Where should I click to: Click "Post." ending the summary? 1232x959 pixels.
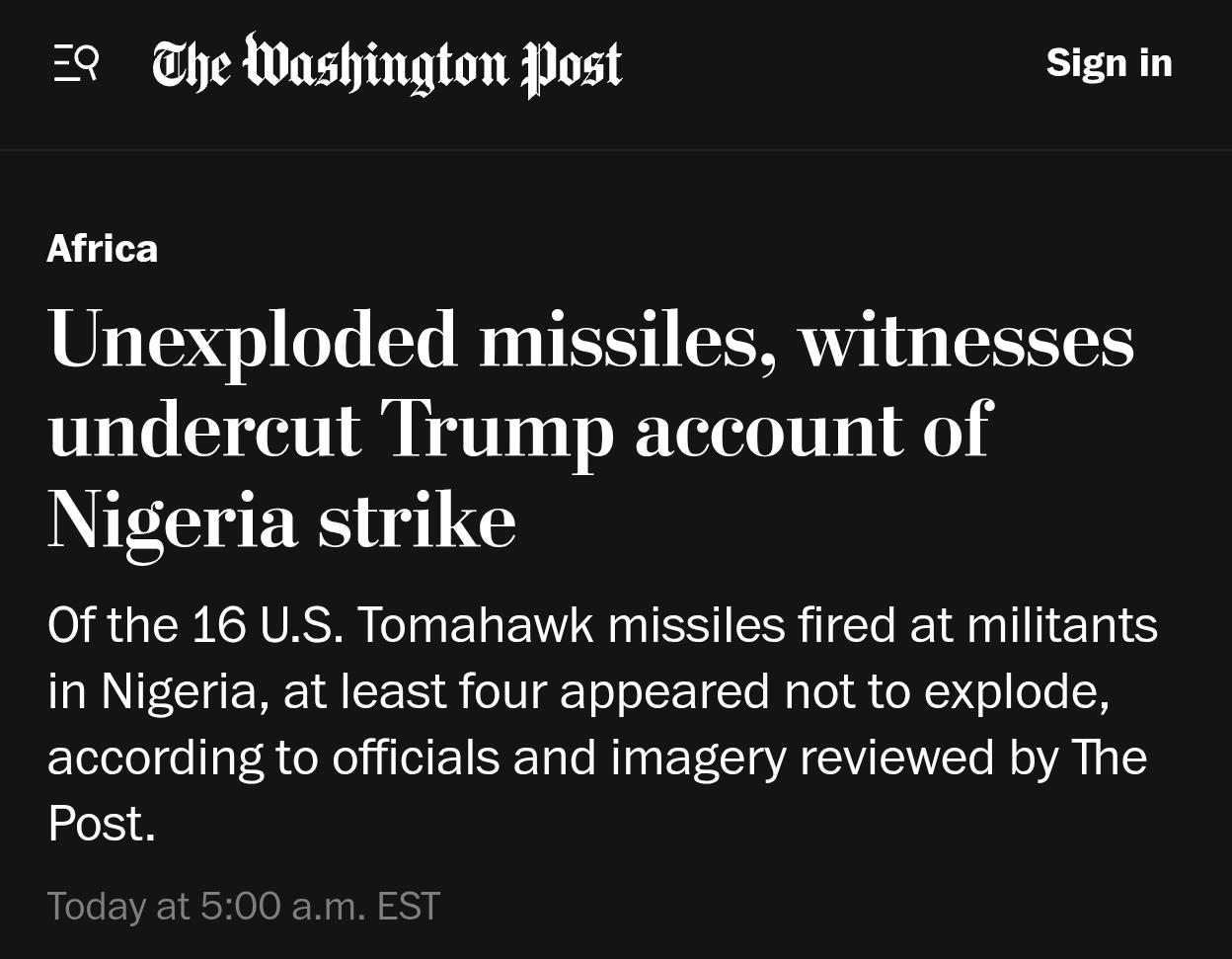tap(101, 824)
